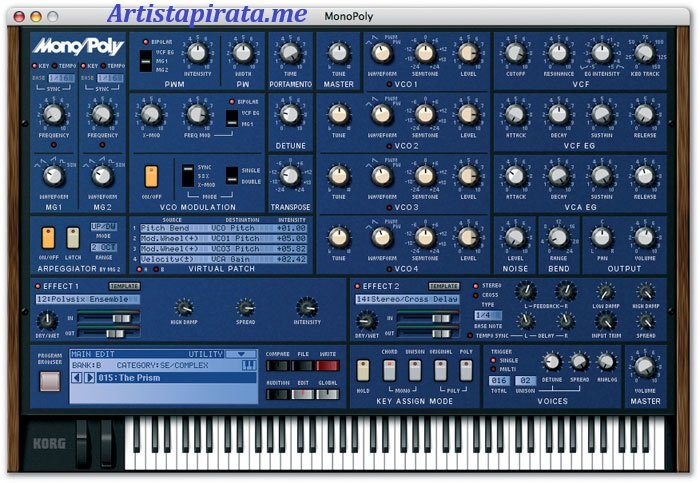Click the MG2 Waveform knob
The width and height of the screenshot is (700, 483).
[102, 176]
